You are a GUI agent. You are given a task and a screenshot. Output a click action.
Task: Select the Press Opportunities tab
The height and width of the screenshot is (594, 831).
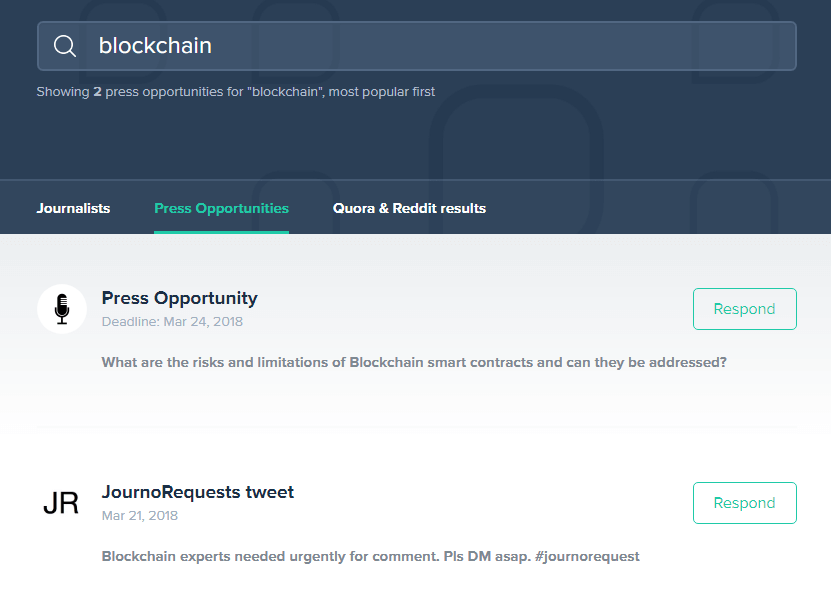click(x=222, y=209)
